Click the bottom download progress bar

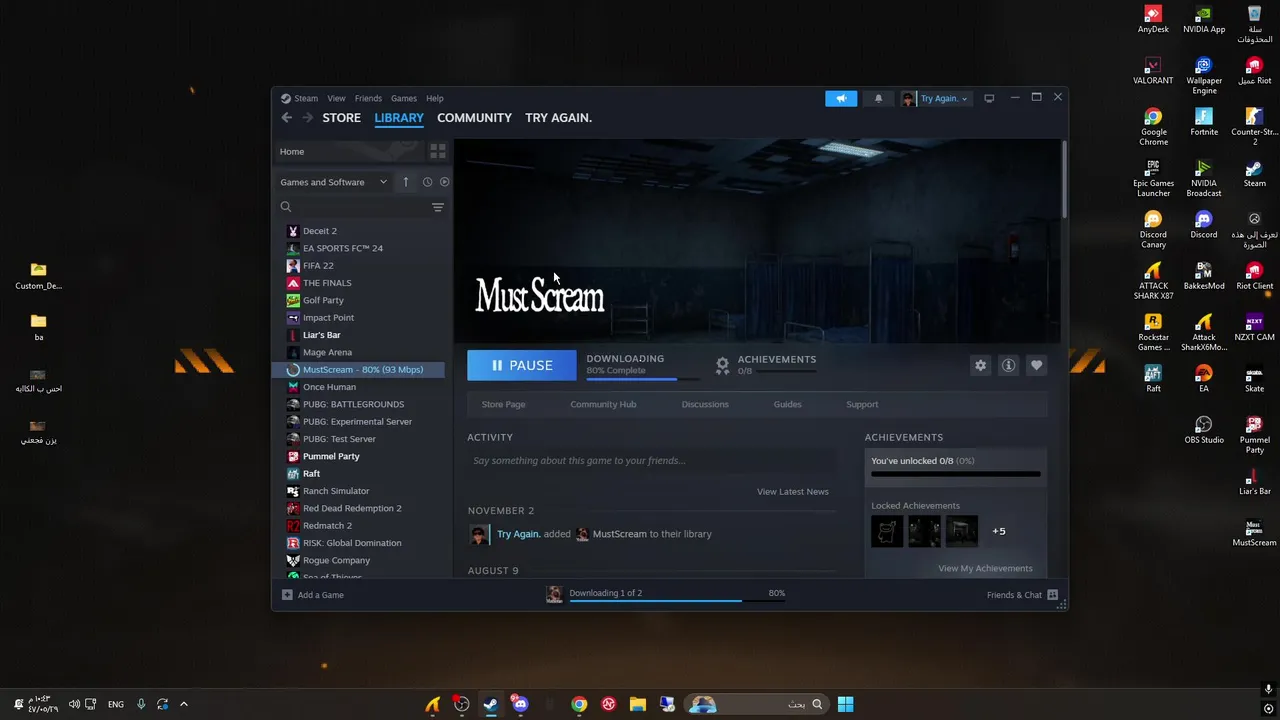pos(677,600)
